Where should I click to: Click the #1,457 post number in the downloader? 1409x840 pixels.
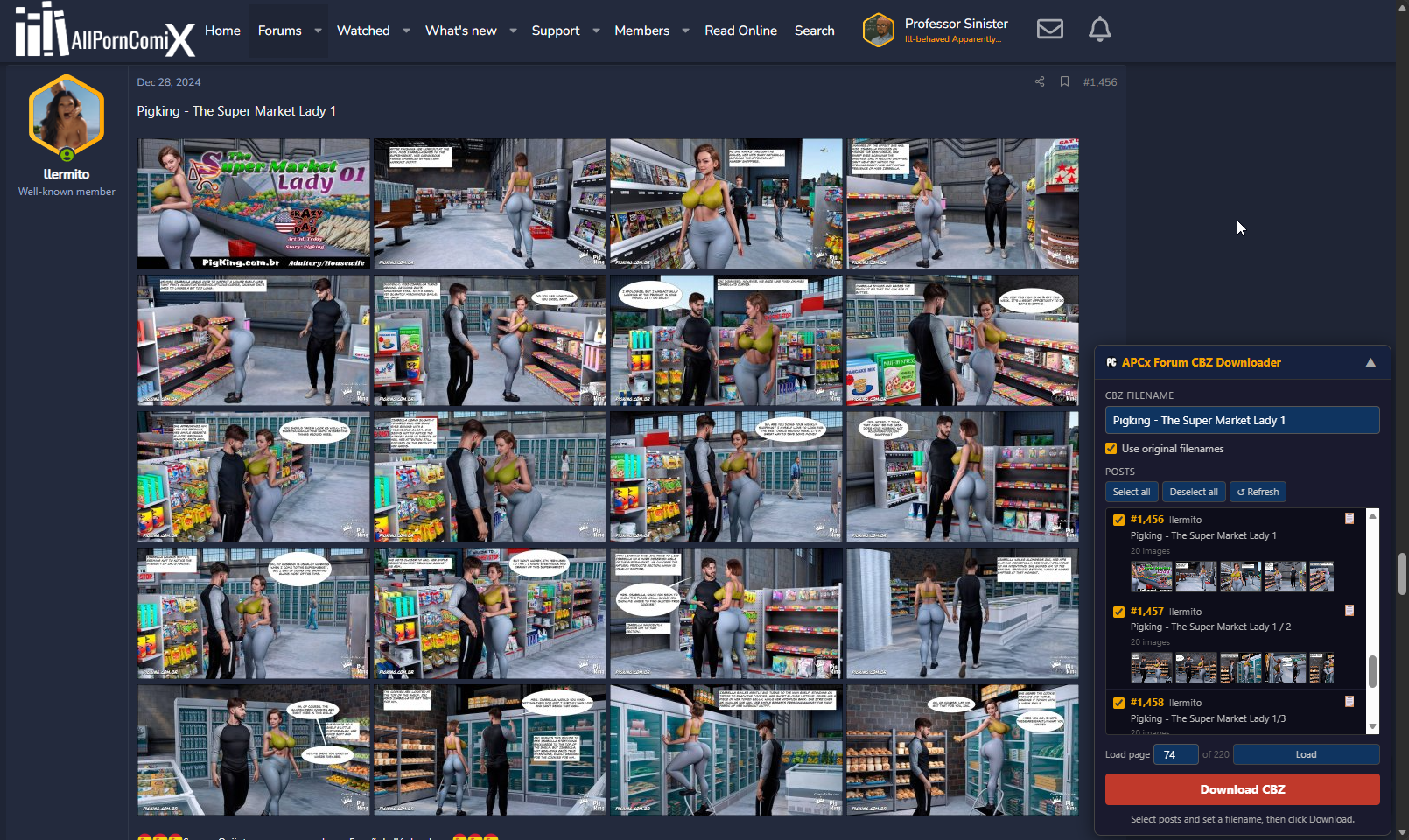pos(1147,612)
